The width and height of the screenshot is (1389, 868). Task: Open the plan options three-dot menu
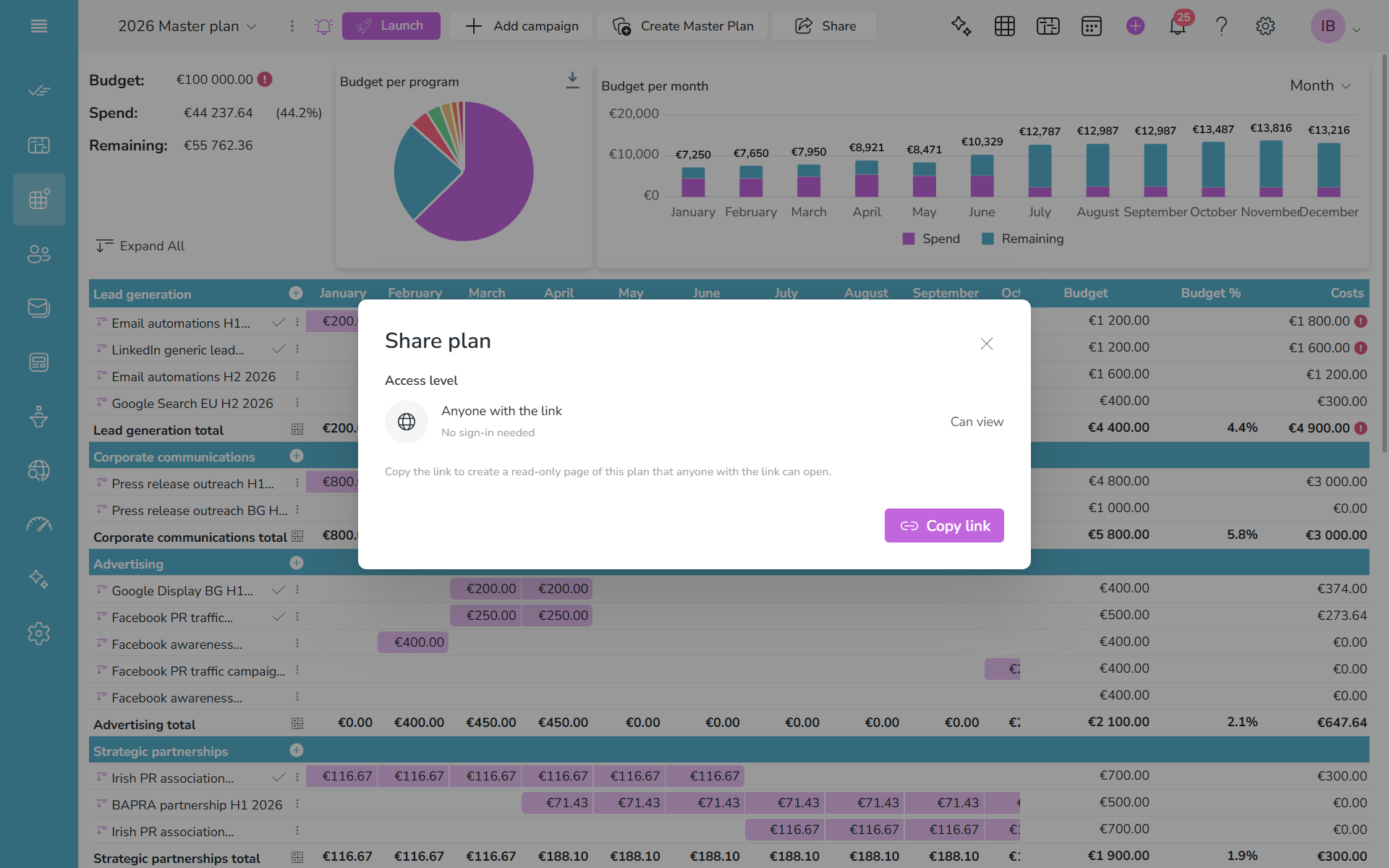[x=292, y=26]
